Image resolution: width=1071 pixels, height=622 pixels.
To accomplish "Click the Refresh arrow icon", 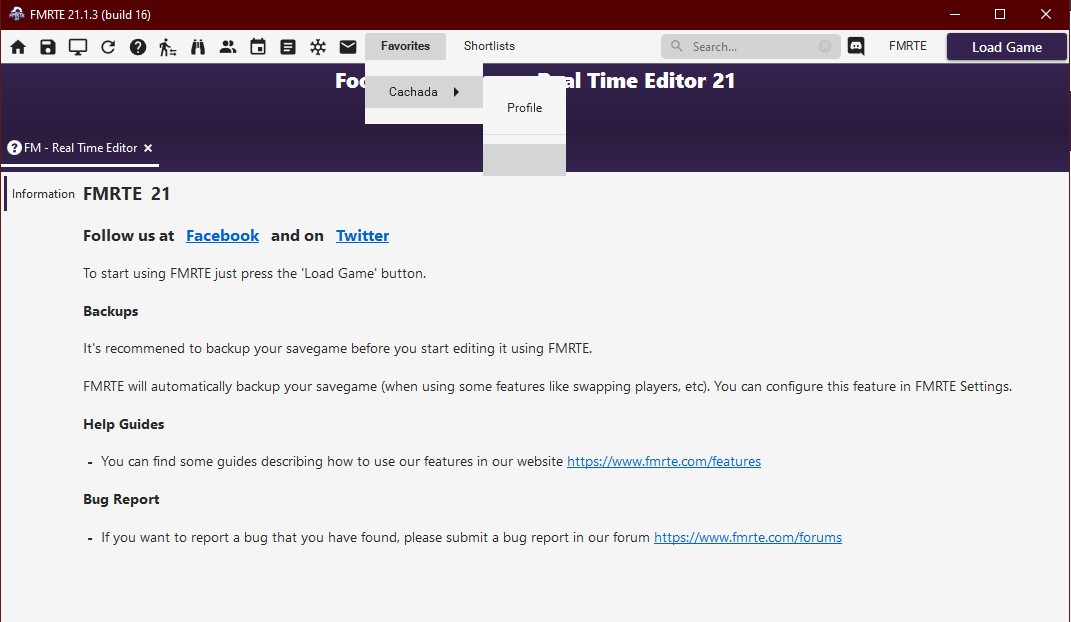I will 108,46.
